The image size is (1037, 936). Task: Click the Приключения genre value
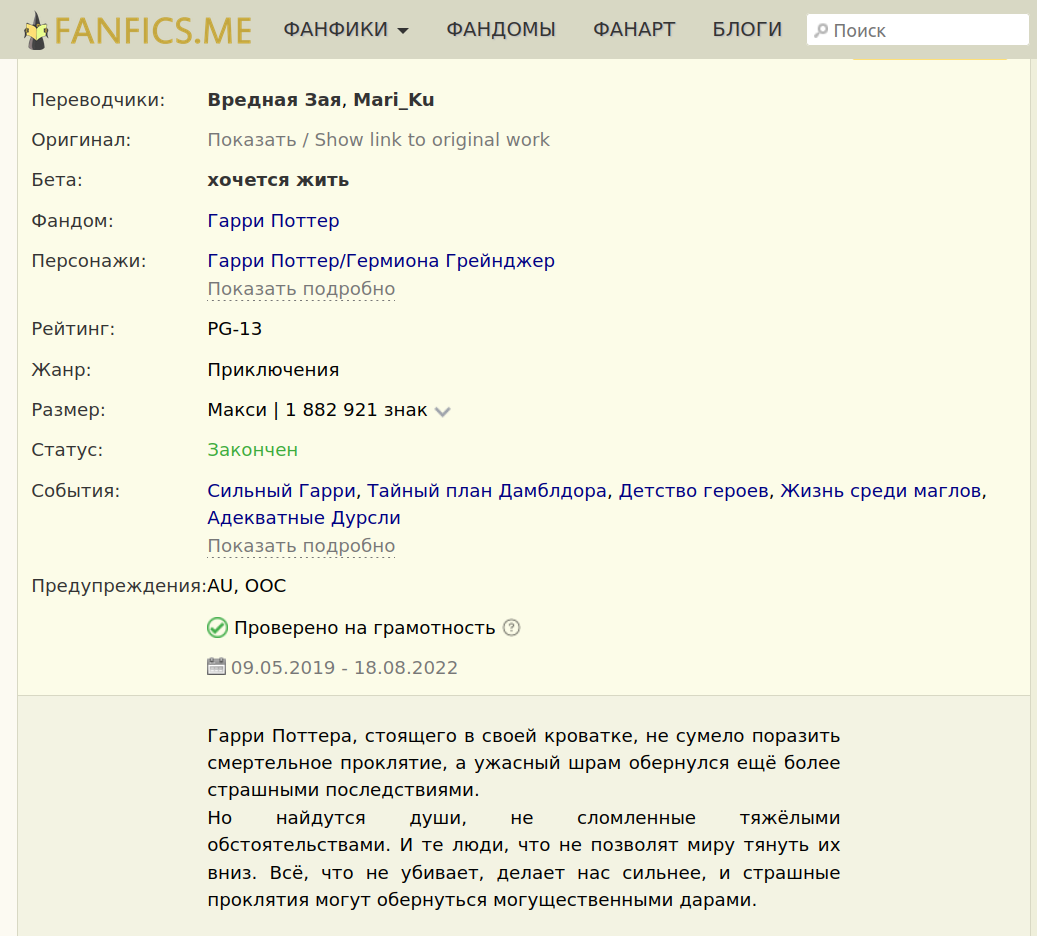[x=273, y=370]
